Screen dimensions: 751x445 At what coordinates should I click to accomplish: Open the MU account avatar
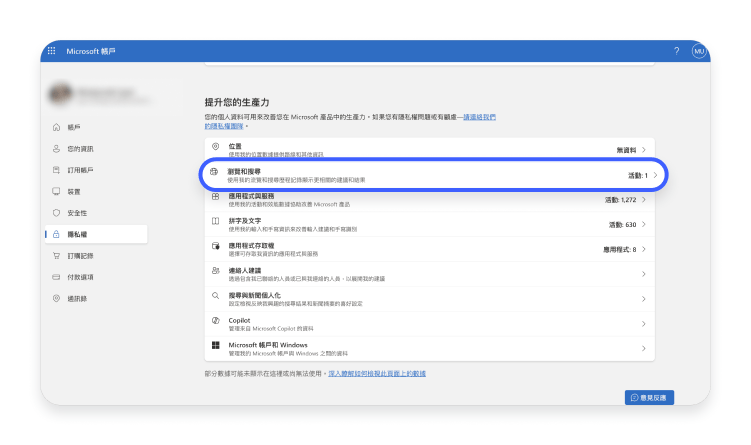pyautogui.click(x=699, y=51)
